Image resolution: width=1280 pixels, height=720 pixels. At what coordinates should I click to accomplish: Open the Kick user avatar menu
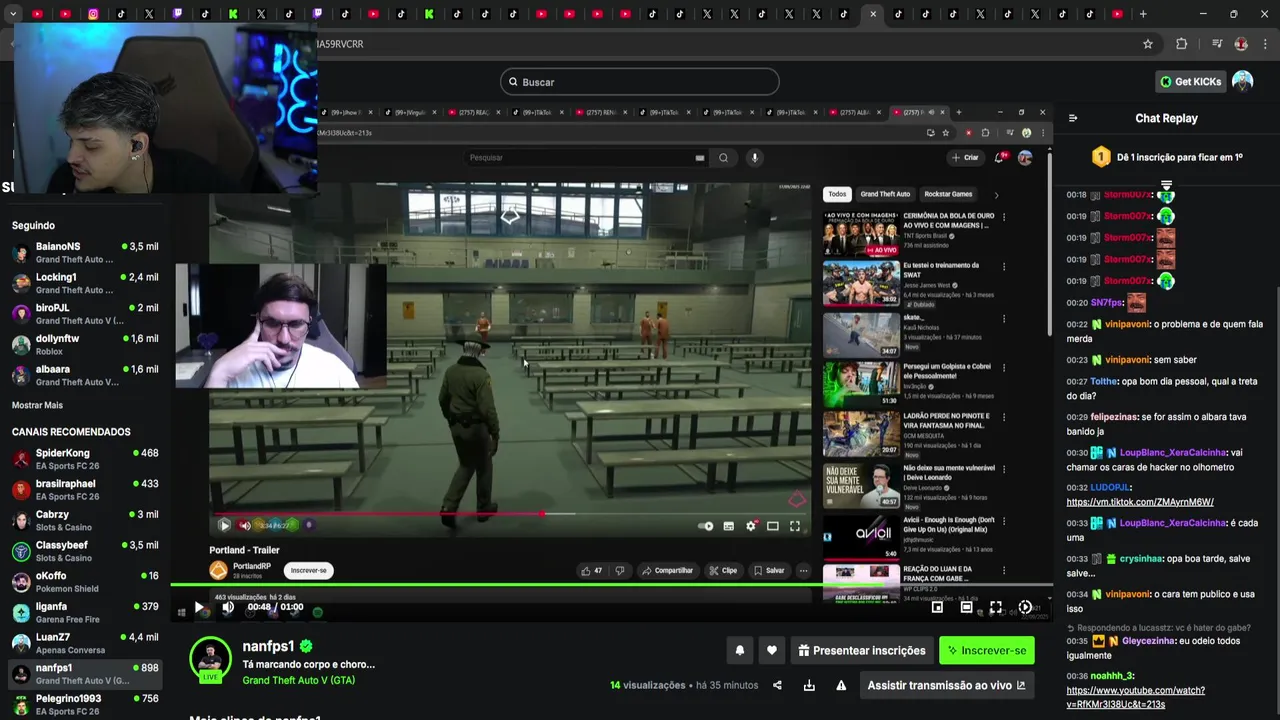(x=1242, y=82)
